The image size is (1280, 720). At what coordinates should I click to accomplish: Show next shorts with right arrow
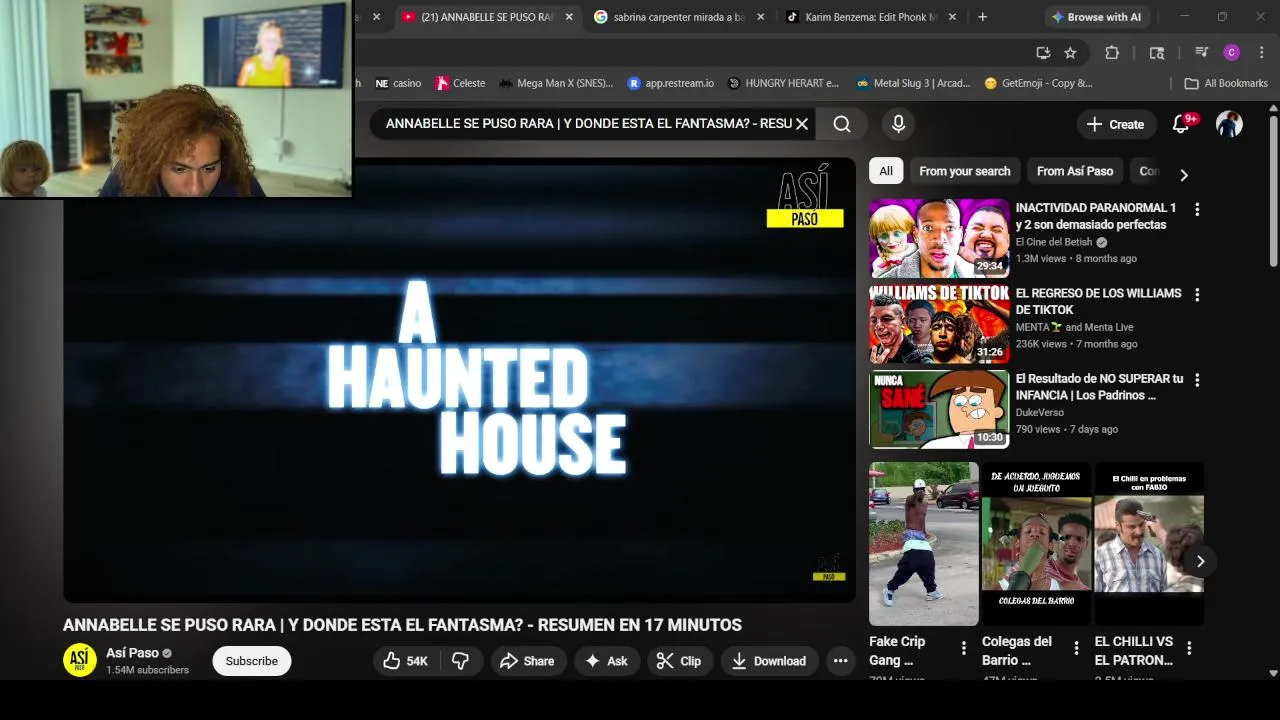(x=1200, y=561)
